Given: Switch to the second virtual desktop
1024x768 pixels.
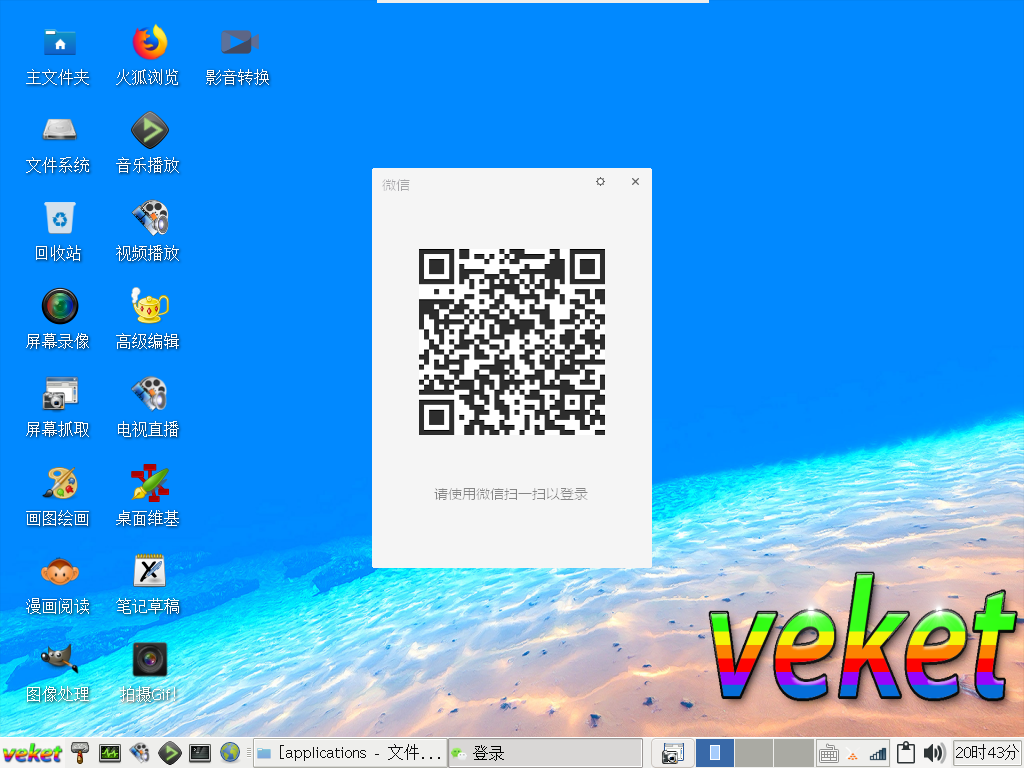Looking at the screenshot, I should [x=754, y=753].
